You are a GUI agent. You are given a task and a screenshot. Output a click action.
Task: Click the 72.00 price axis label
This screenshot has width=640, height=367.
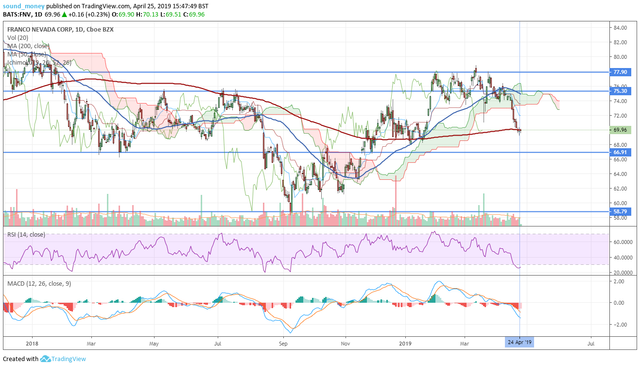[x=620, y=116]
